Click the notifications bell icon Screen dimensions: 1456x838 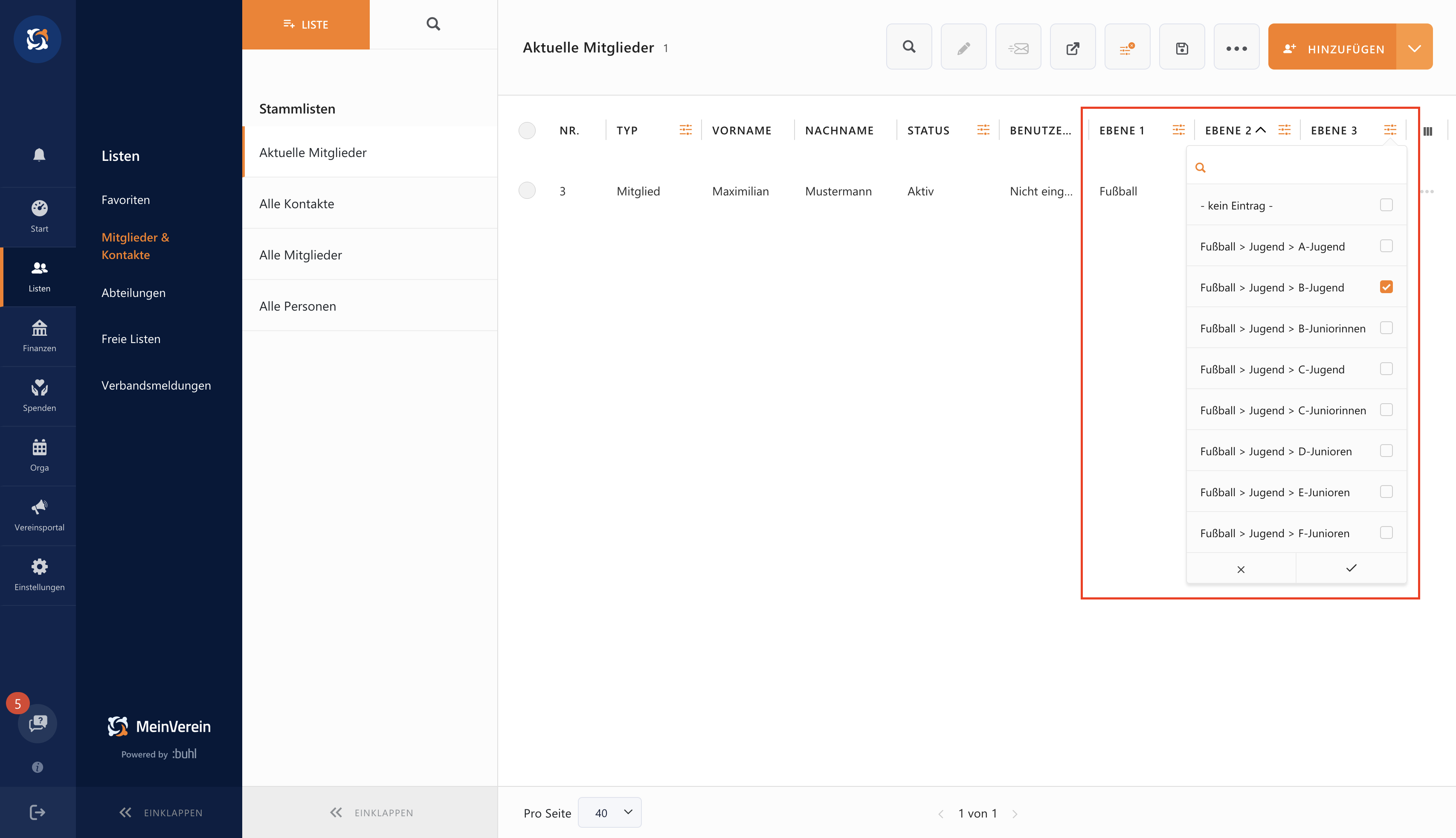point(38,155)
